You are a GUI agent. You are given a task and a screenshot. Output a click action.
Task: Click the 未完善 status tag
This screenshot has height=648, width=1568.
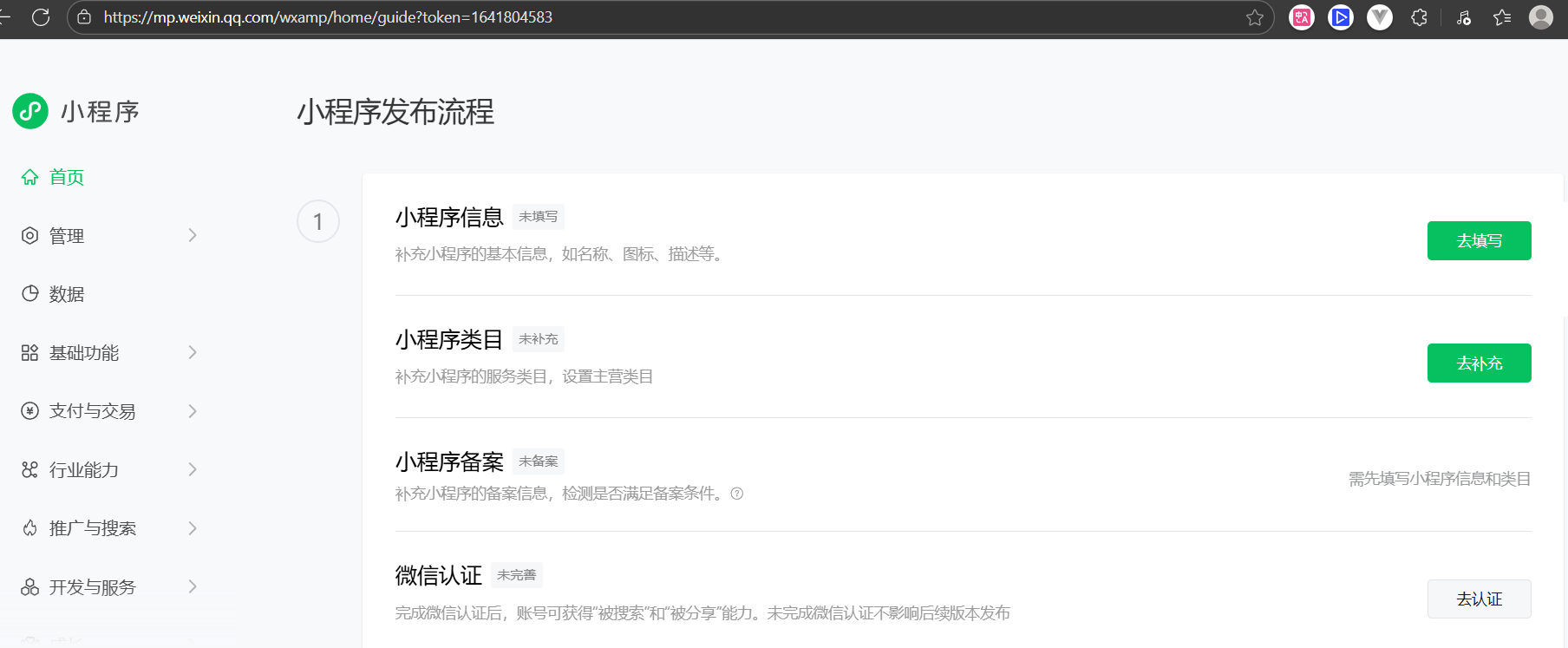tap(517, 575)
